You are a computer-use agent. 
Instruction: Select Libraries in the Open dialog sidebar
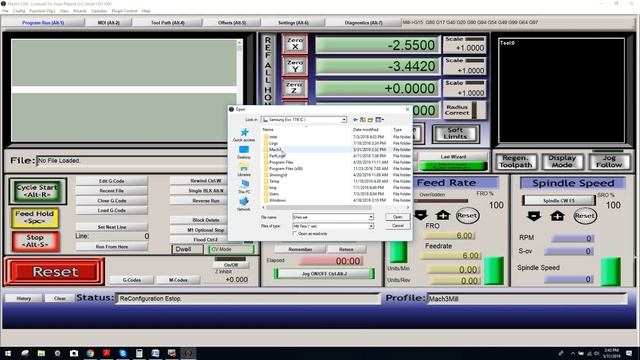click(244, 169)
